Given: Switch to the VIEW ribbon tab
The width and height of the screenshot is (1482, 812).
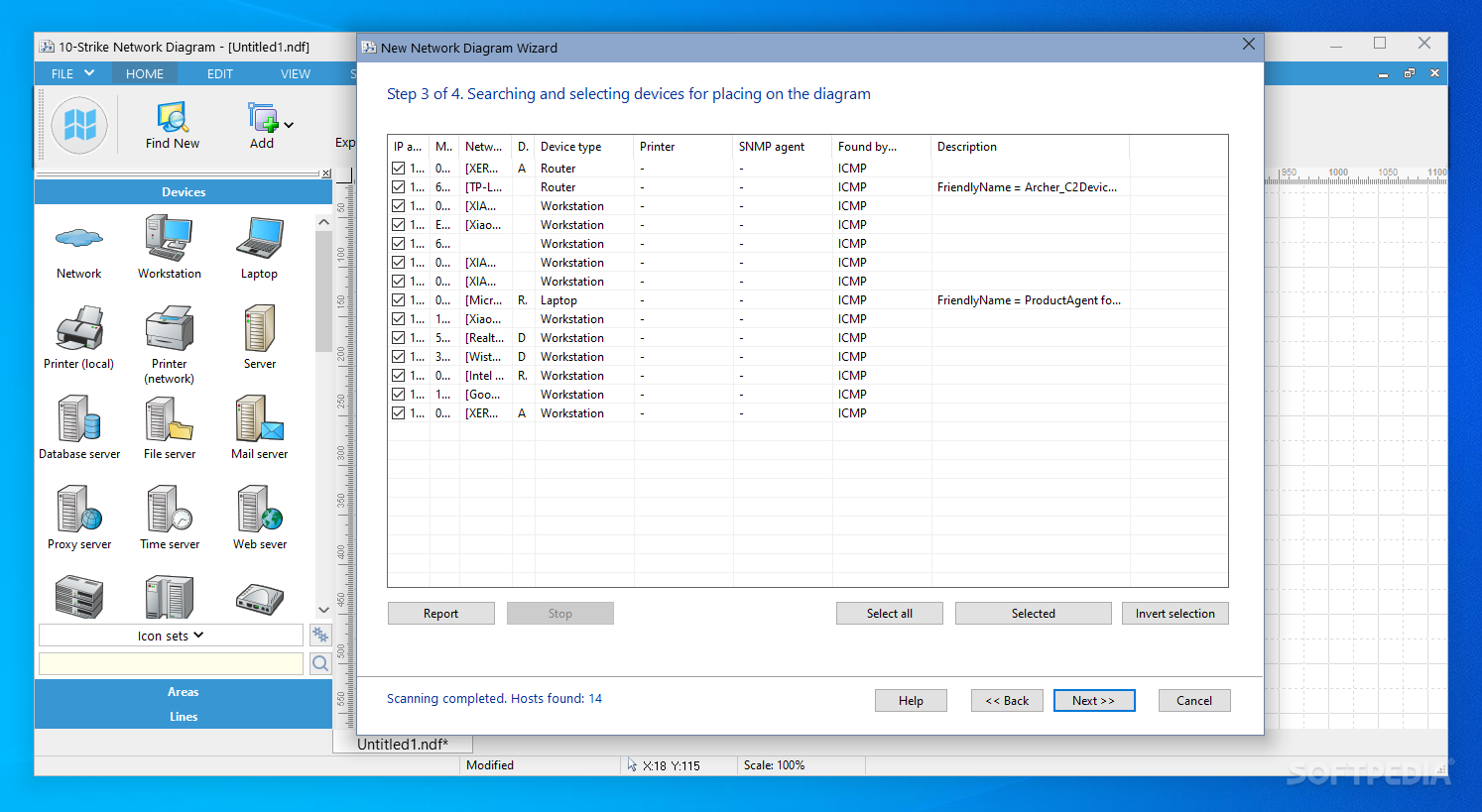Looking at the screenshot, I should tap(296, 73).
